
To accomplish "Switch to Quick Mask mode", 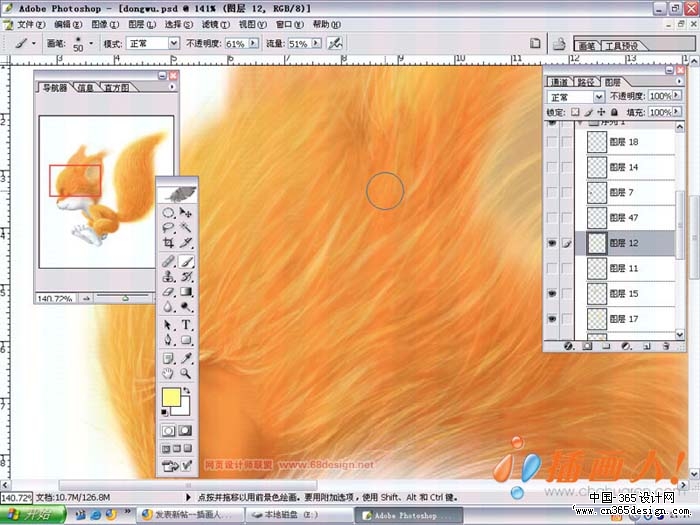I will click(x=185, y=430).
